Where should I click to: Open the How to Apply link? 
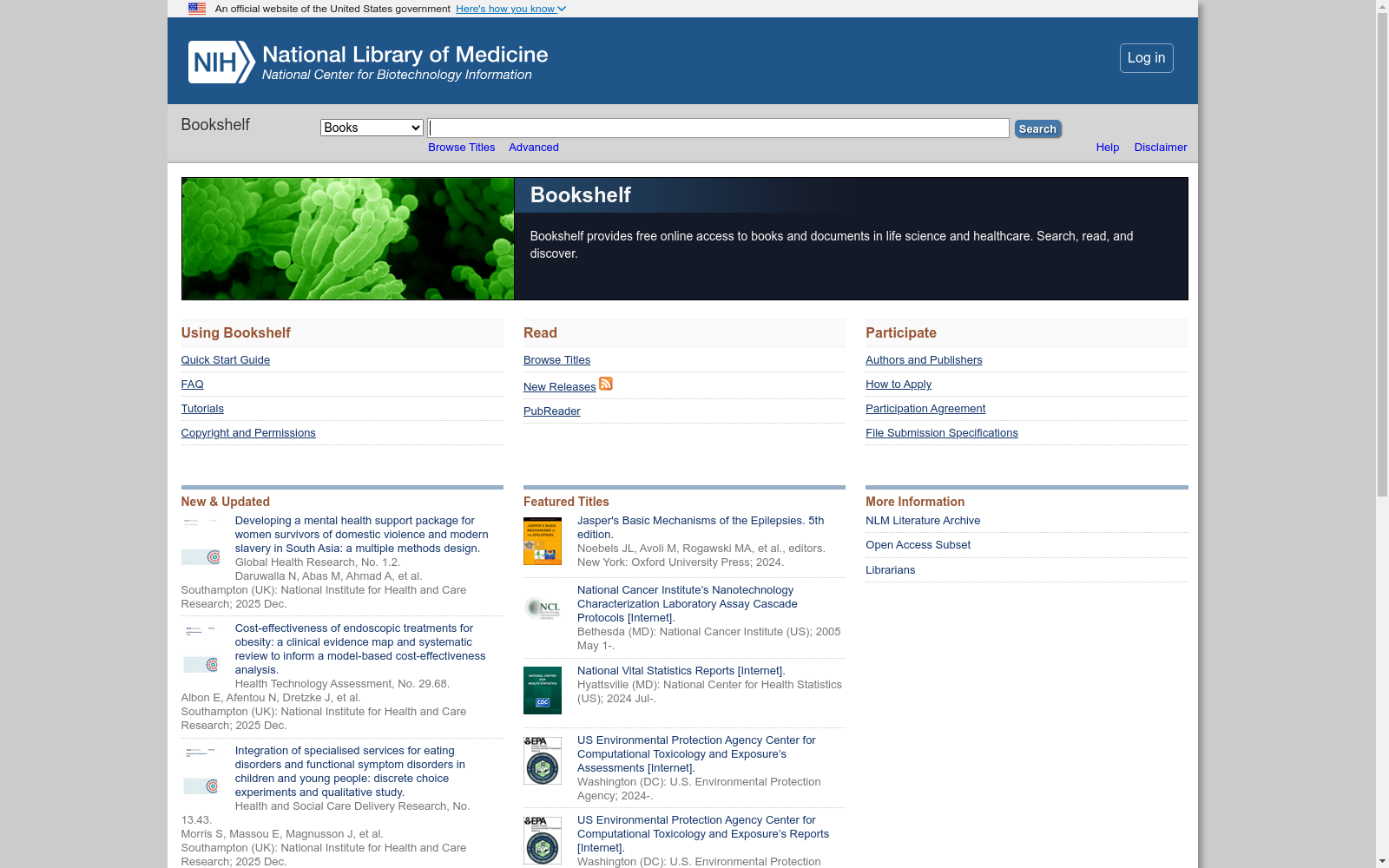[x=899, y=385]
